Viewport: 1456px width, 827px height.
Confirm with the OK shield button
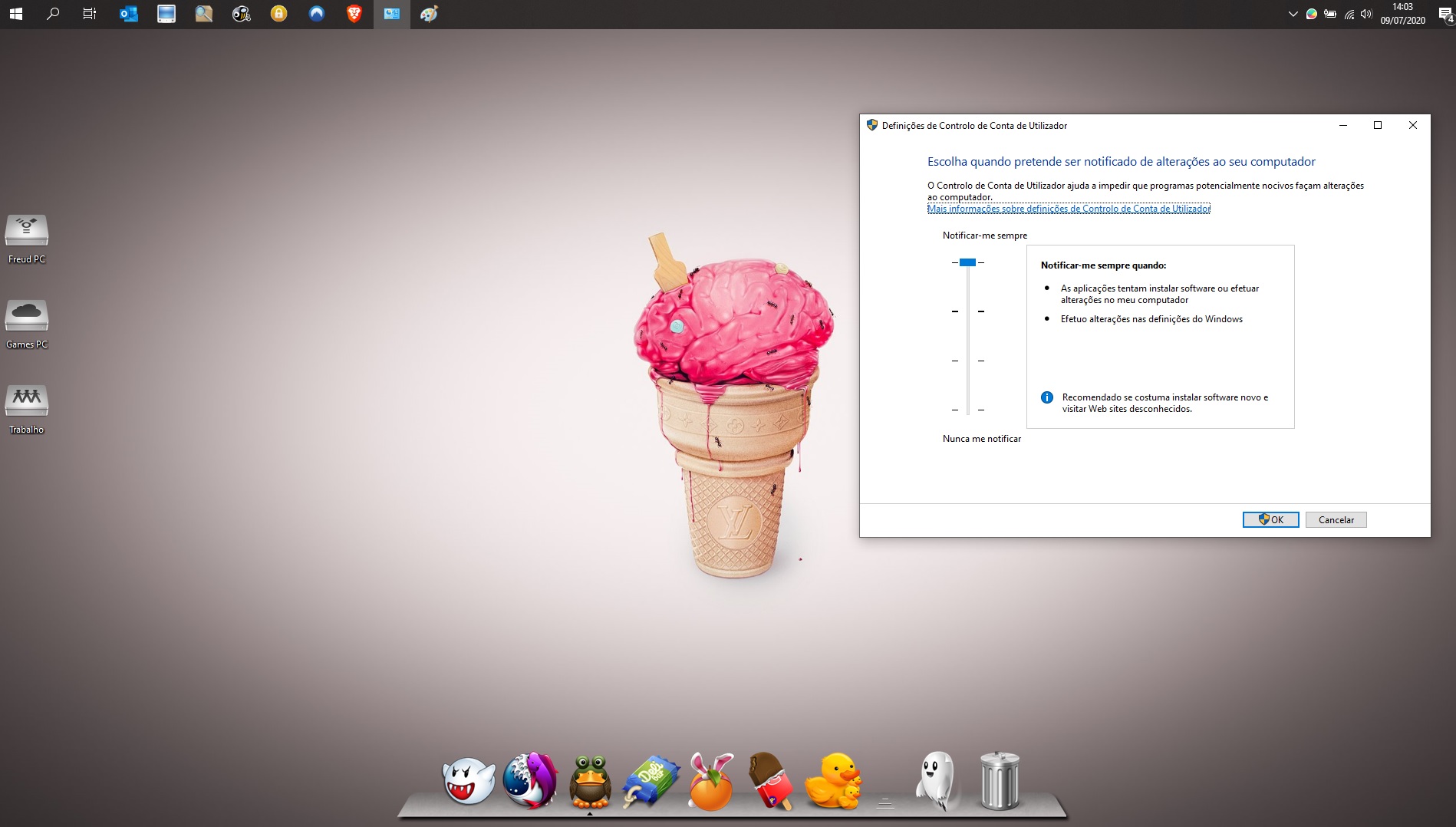[x=1270, y=519]
